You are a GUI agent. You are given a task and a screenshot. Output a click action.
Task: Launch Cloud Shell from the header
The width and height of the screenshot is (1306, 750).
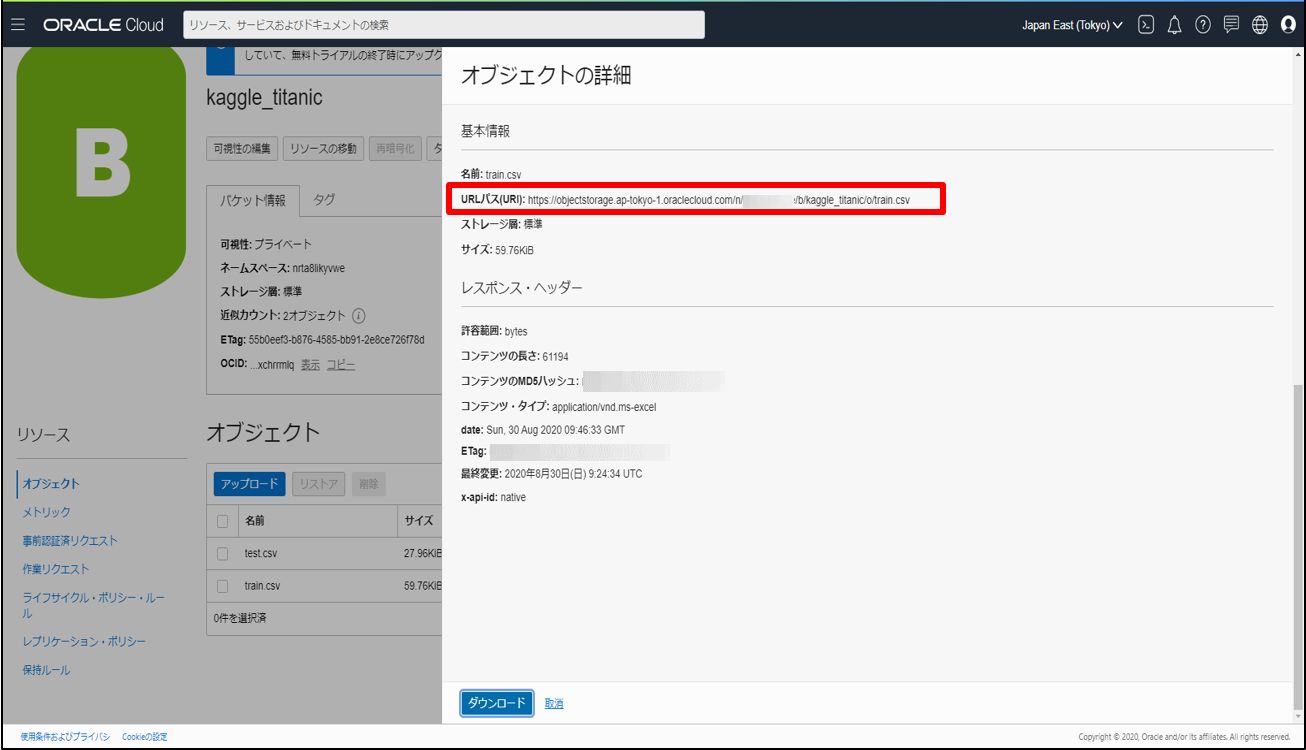pos(1147,25)
